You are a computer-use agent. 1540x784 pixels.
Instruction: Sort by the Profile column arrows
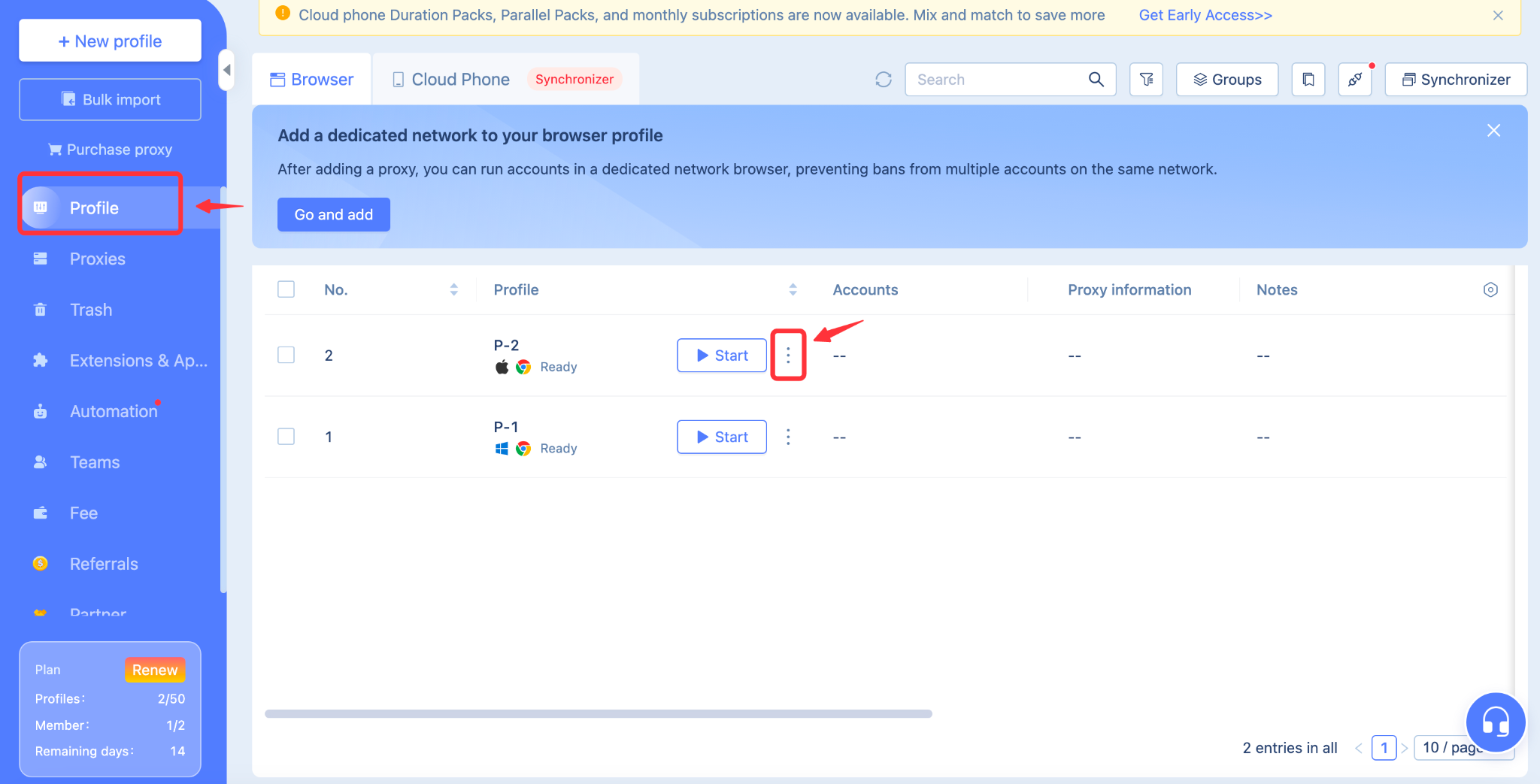tap(793, 290)
